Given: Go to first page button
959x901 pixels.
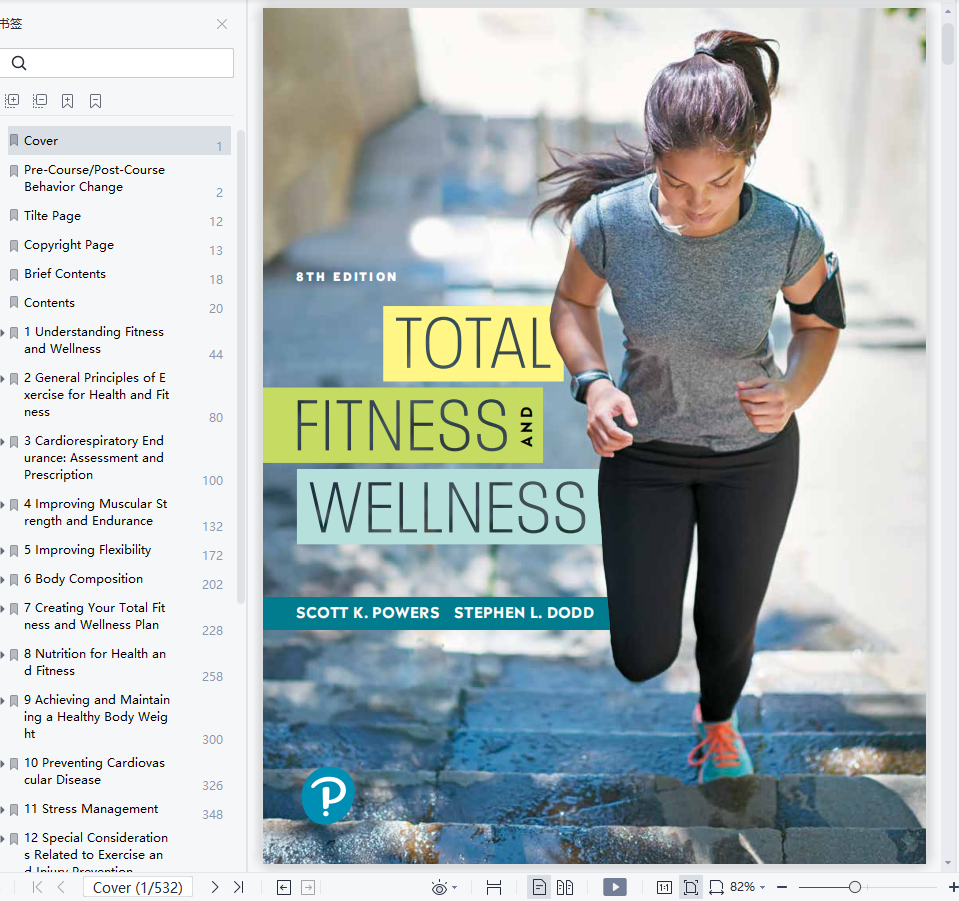Looking at the screenshot, I should [37, 887].
